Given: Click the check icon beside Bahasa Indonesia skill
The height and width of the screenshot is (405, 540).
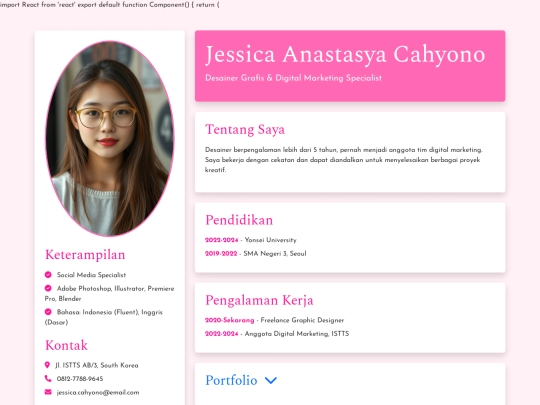Looking at the screenshot, I should pyautogui.click(x=48, y=312).
